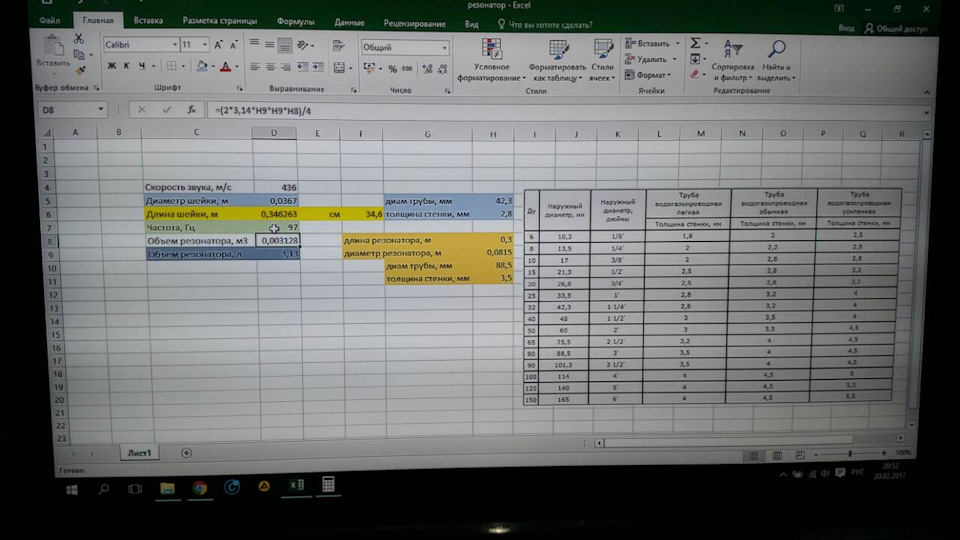The width and height of the screenshot is (960, 540).
Task: Click the Общий доступ share button
Action: 896,28
